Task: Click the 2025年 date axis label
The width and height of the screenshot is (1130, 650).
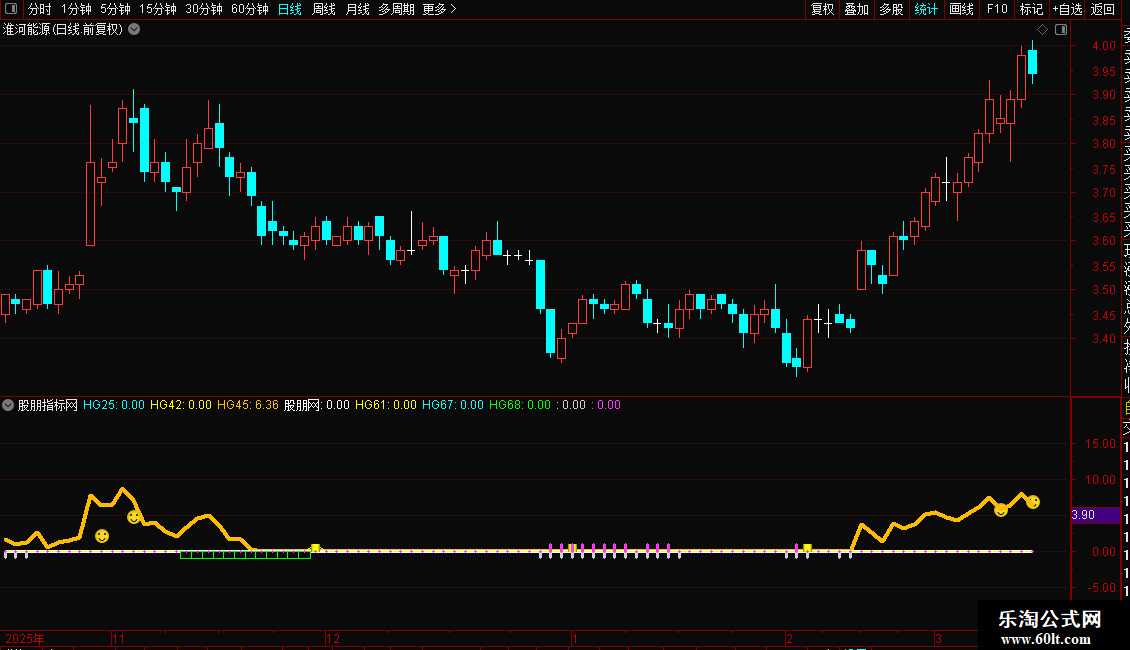Action: coord(25,638)
